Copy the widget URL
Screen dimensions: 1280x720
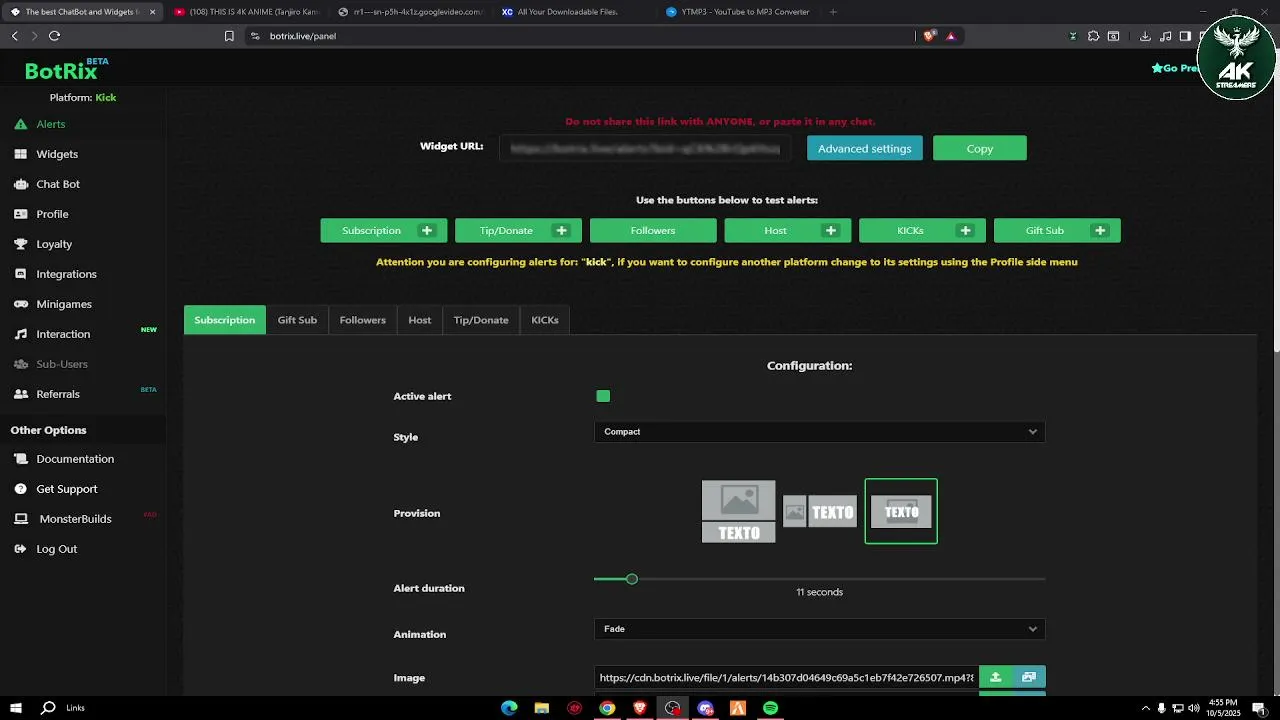tap(980, 148)
